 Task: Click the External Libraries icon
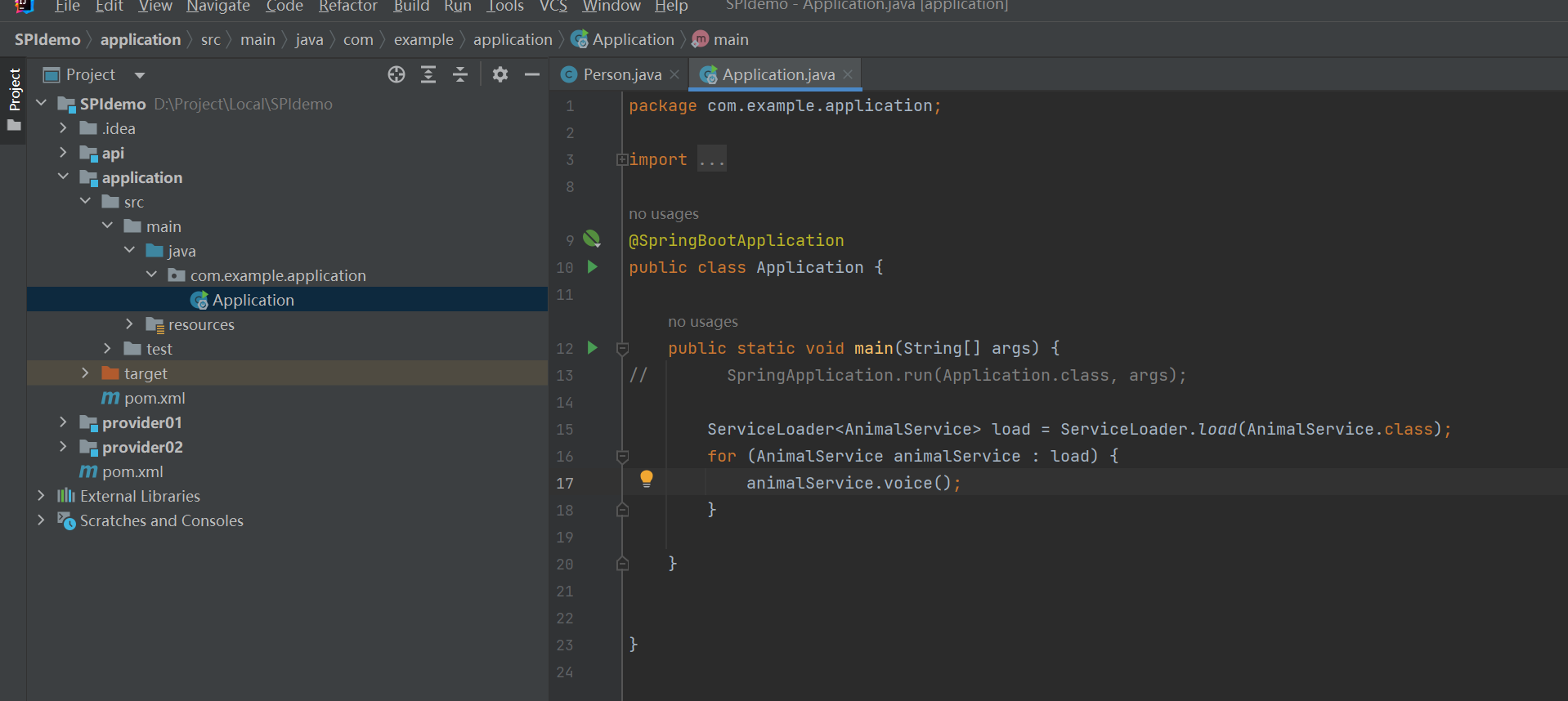point(66,496)
